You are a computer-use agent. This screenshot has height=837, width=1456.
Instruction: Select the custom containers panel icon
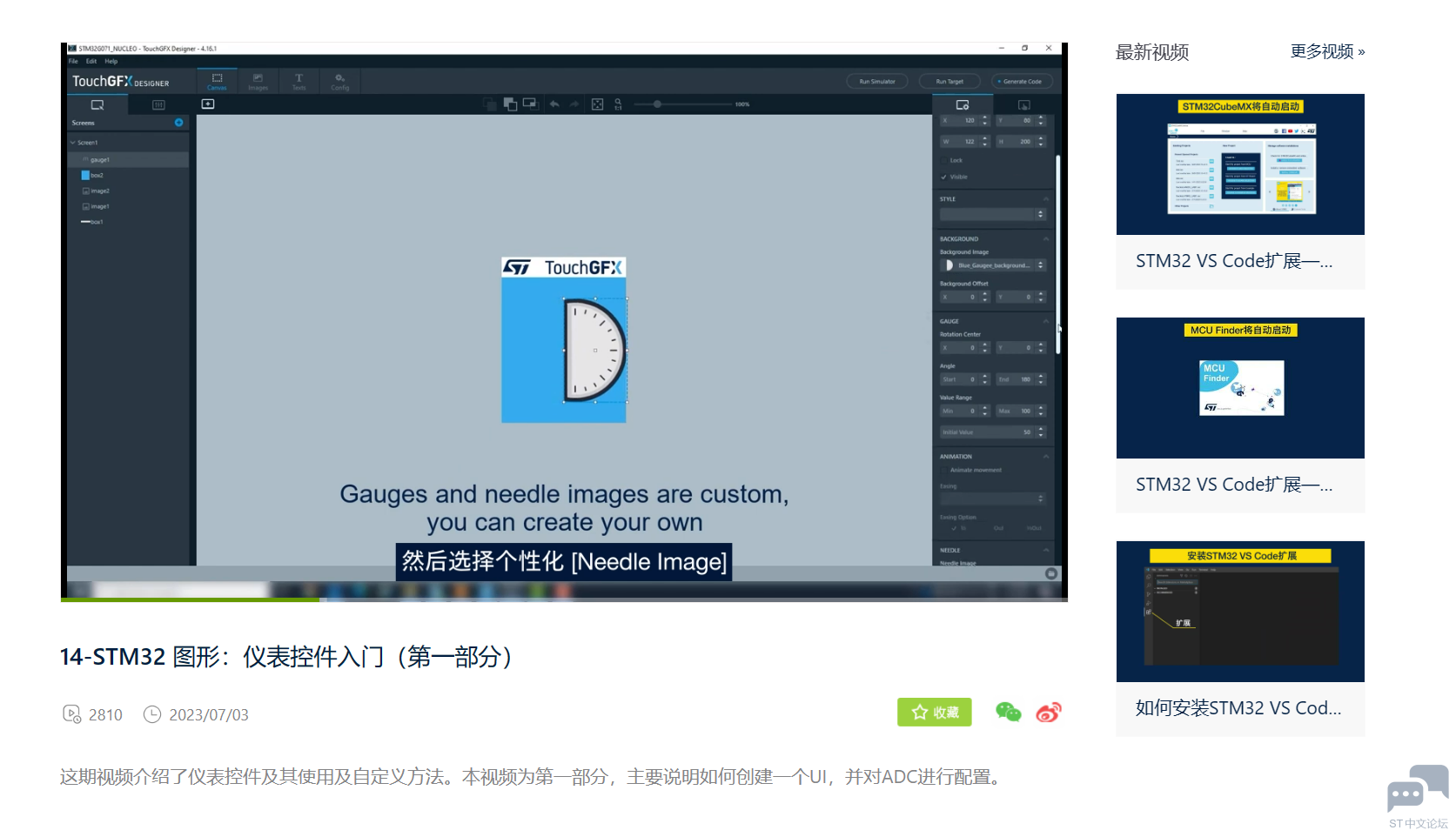[x=158, y=104]
